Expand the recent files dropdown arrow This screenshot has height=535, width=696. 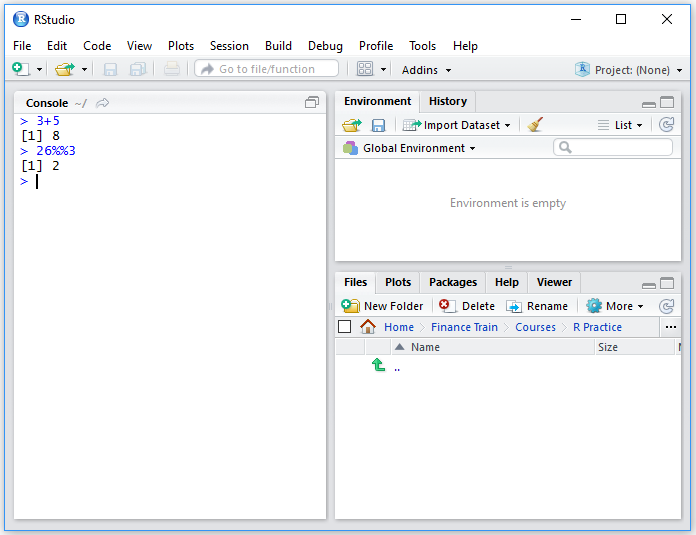84,70
